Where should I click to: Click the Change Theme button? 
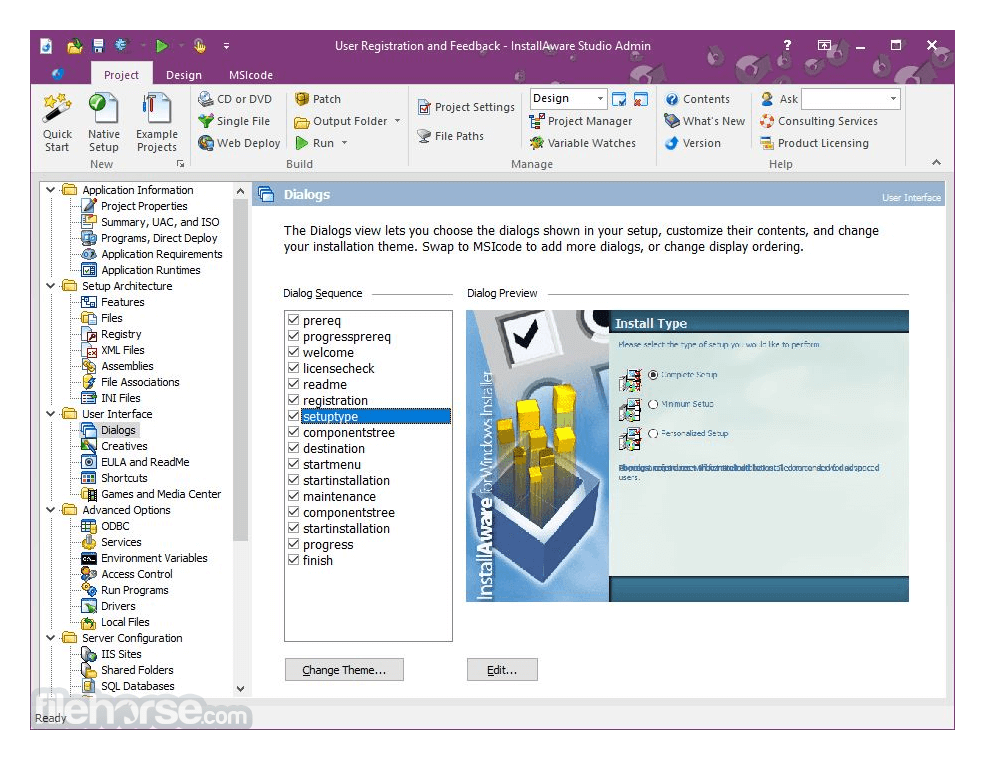click(344, 670)
